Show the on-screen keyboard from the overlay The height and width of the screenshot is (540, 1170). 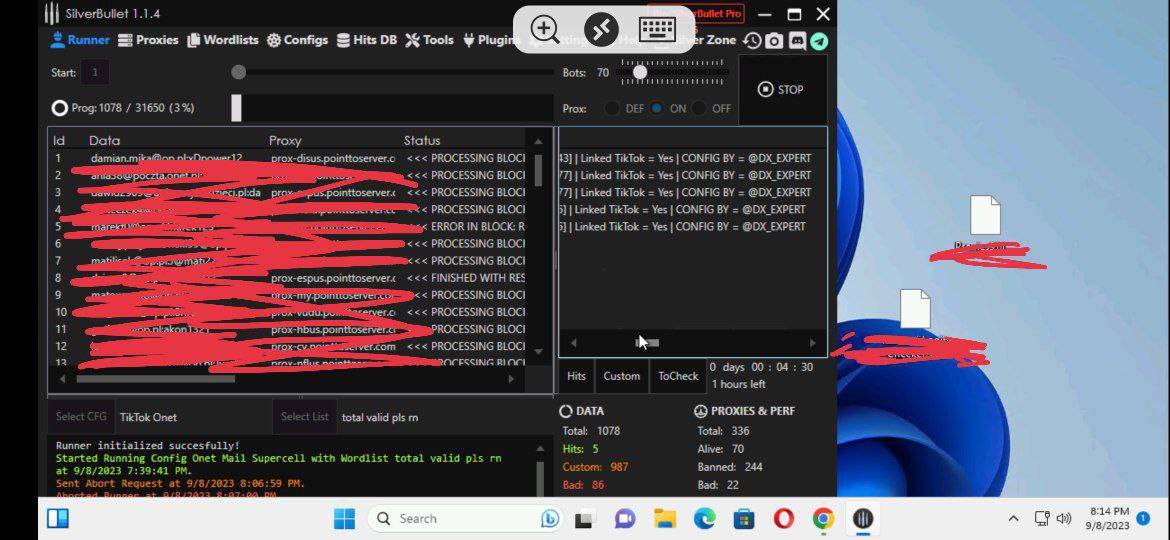[x=658, y=29]
